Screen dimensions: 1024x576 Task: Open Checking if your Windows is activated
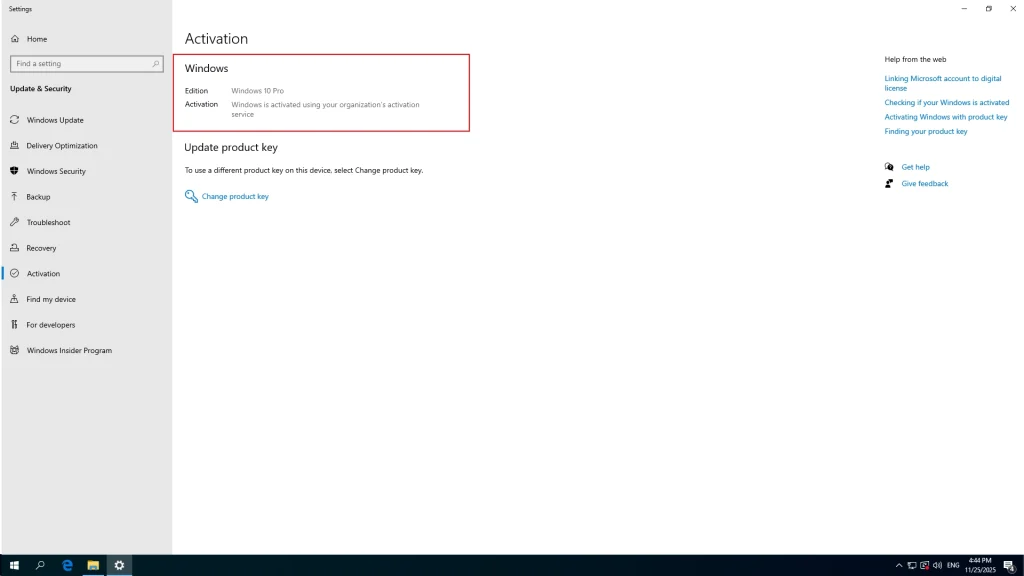pos(947,102)
